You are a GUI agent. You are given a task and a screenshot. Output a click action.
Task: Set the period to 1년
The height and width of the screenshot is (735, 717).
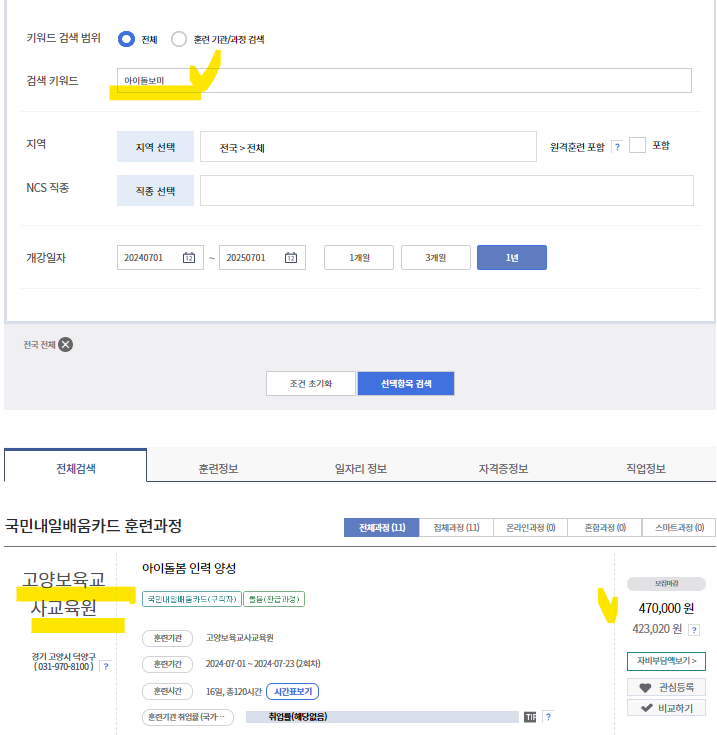(512, 257)
